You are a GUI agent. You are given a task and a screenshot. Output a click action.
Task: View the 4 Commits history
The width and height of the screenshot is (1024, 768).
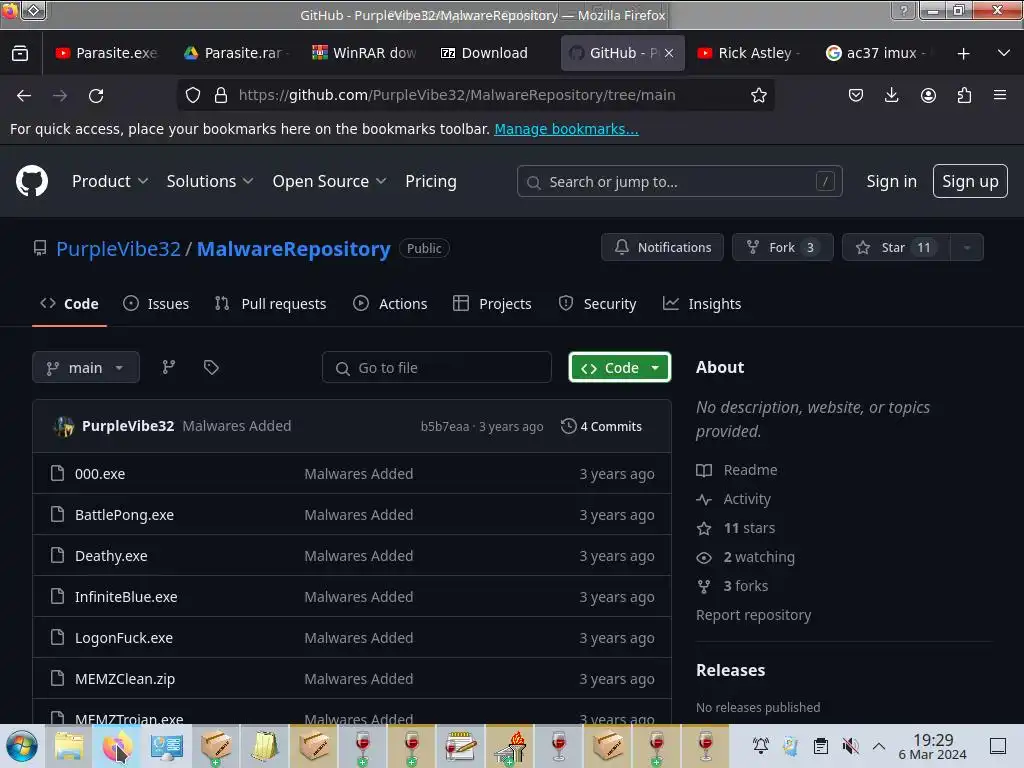pos(601,426)
